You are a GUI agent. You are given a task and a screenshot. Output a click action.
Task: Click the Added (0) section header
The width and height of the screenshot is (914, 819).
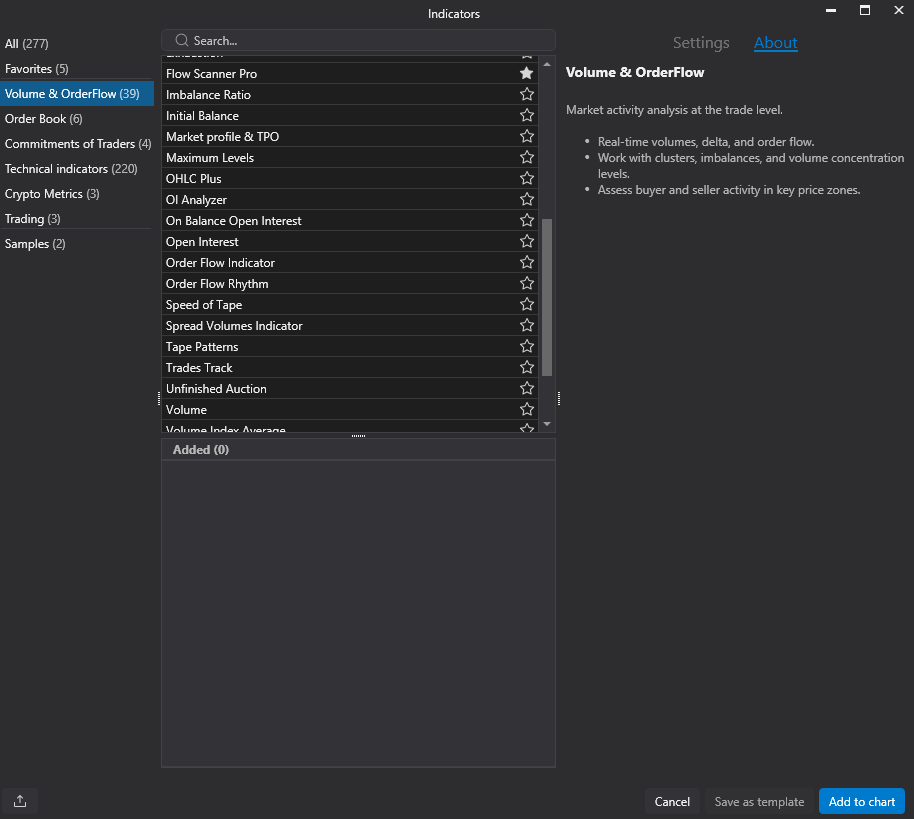coord(358,449)
